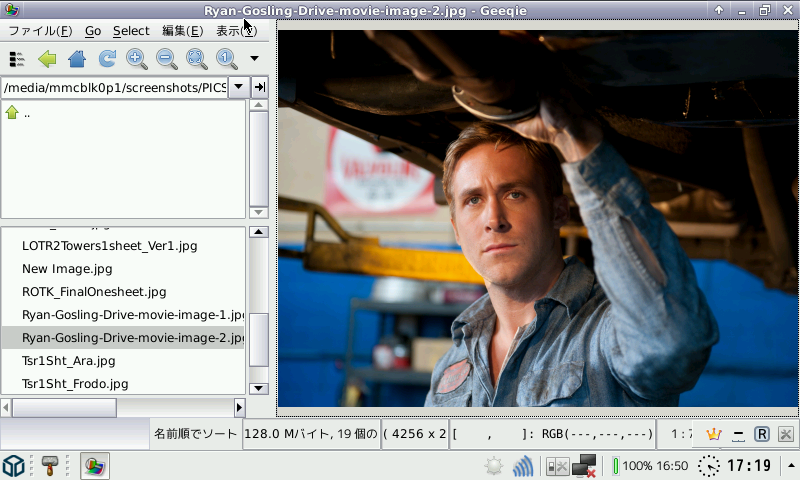Click folder pane scrollbar down arrow
The width and height of the screenshot is (800, 480).
coord(259,212)
